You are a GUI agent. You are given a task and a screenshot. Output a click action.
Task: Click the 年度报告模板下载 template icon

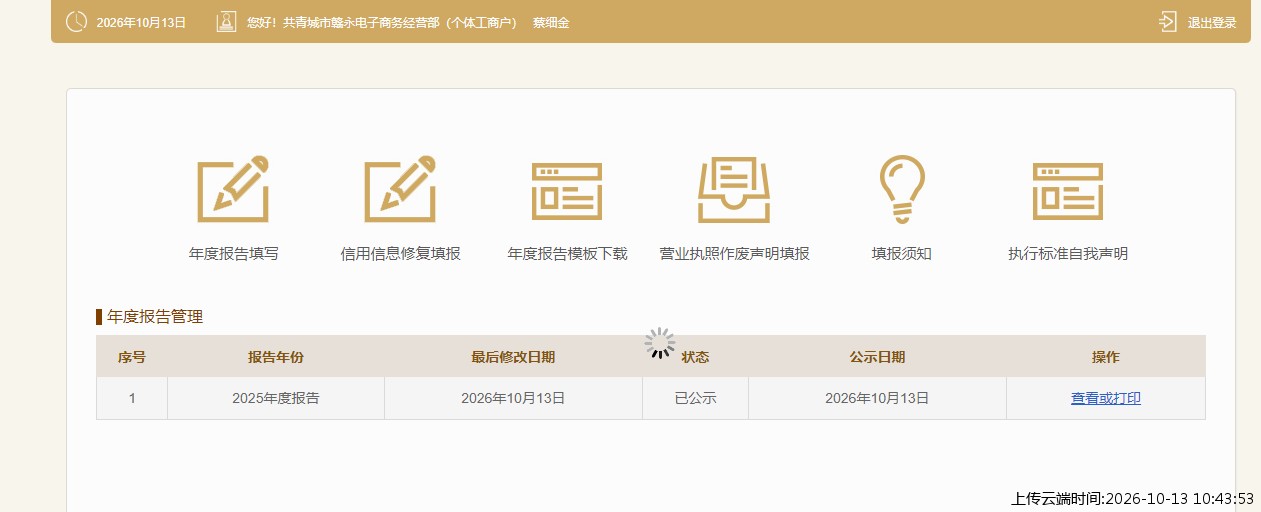click(567, 191)
